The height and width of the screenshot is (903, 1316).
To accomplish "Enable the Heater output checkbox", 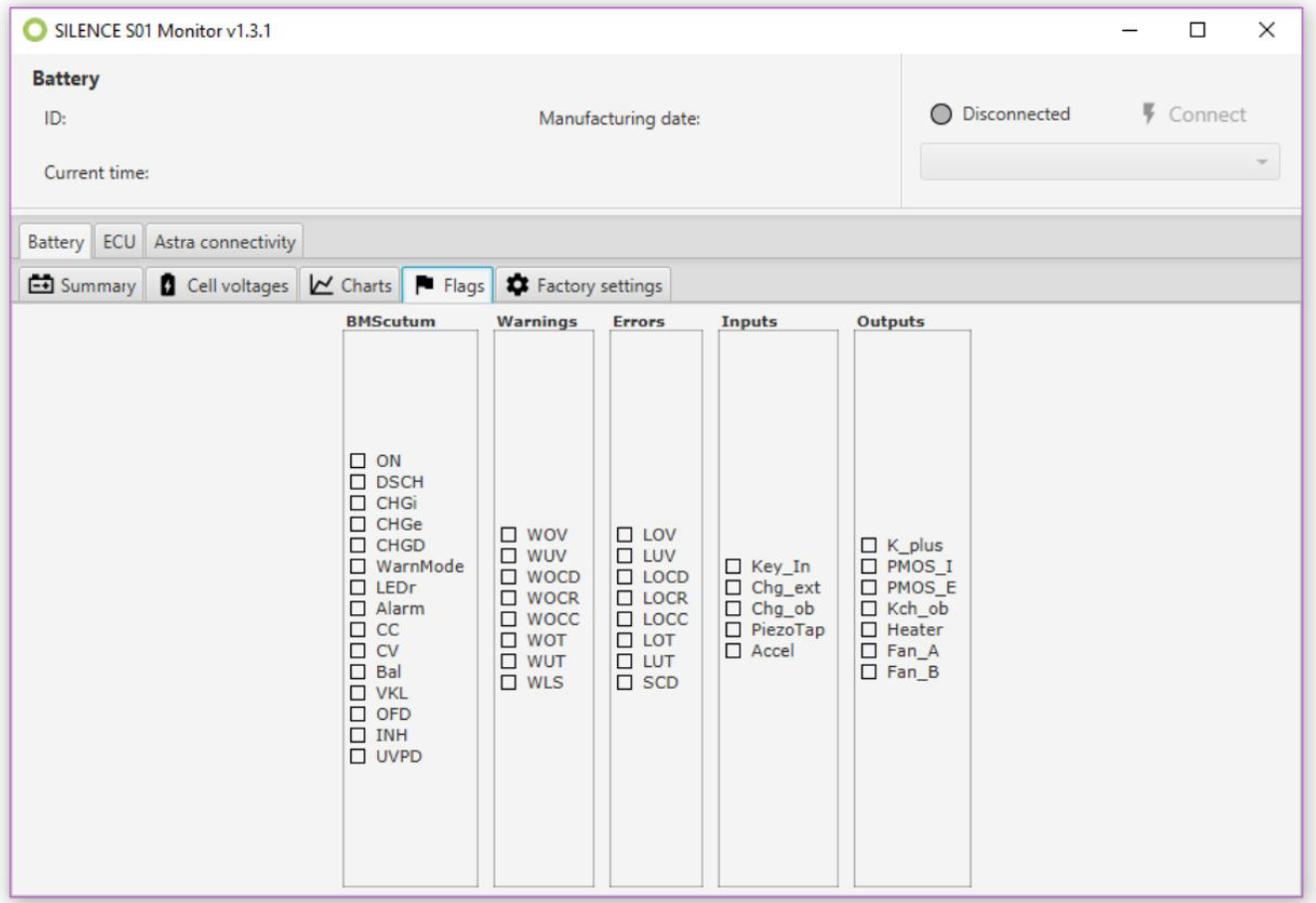I will (869, 629).
